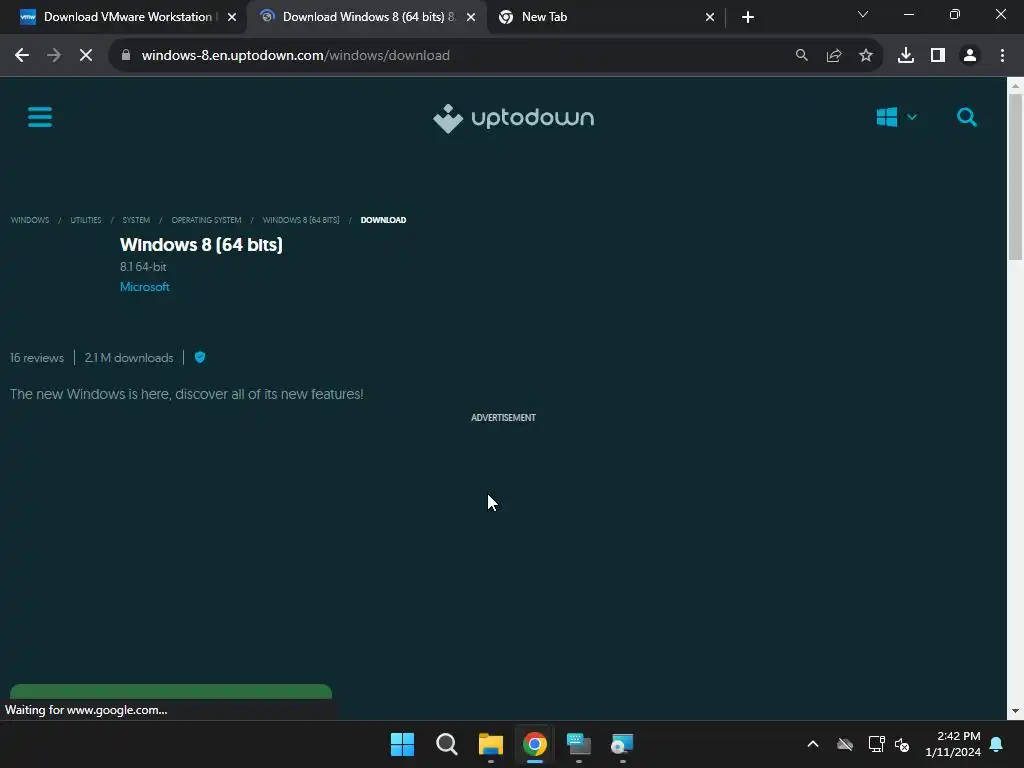Click the forward navigation arrow
The height and width of the screenshot is (768, 1024).
[x=54, y=56]
